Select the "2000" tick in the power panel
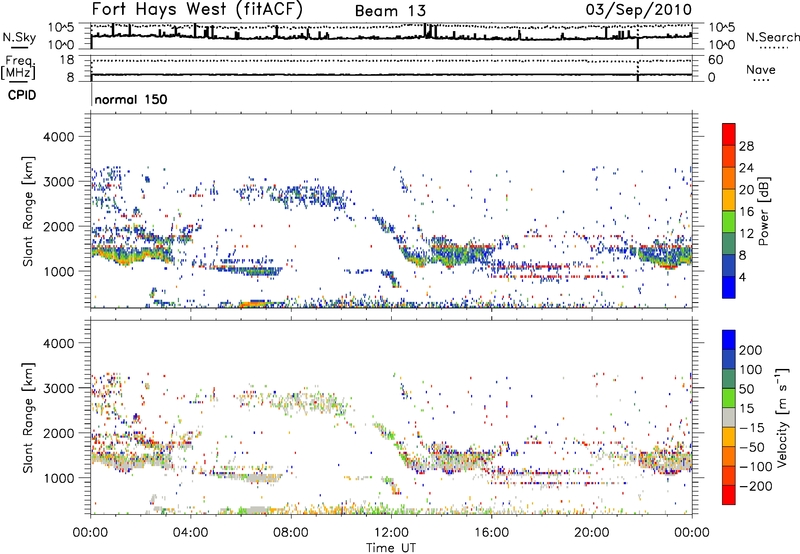 click(x=58, y=226)
